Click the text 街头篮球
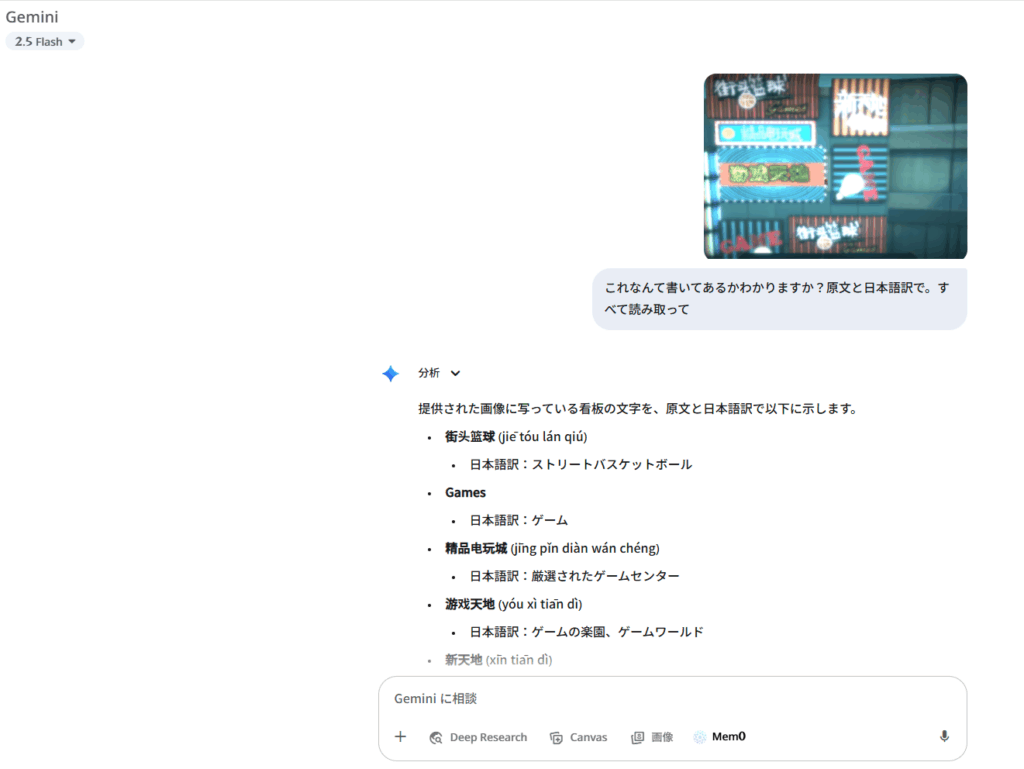 [x=470, y=437]
